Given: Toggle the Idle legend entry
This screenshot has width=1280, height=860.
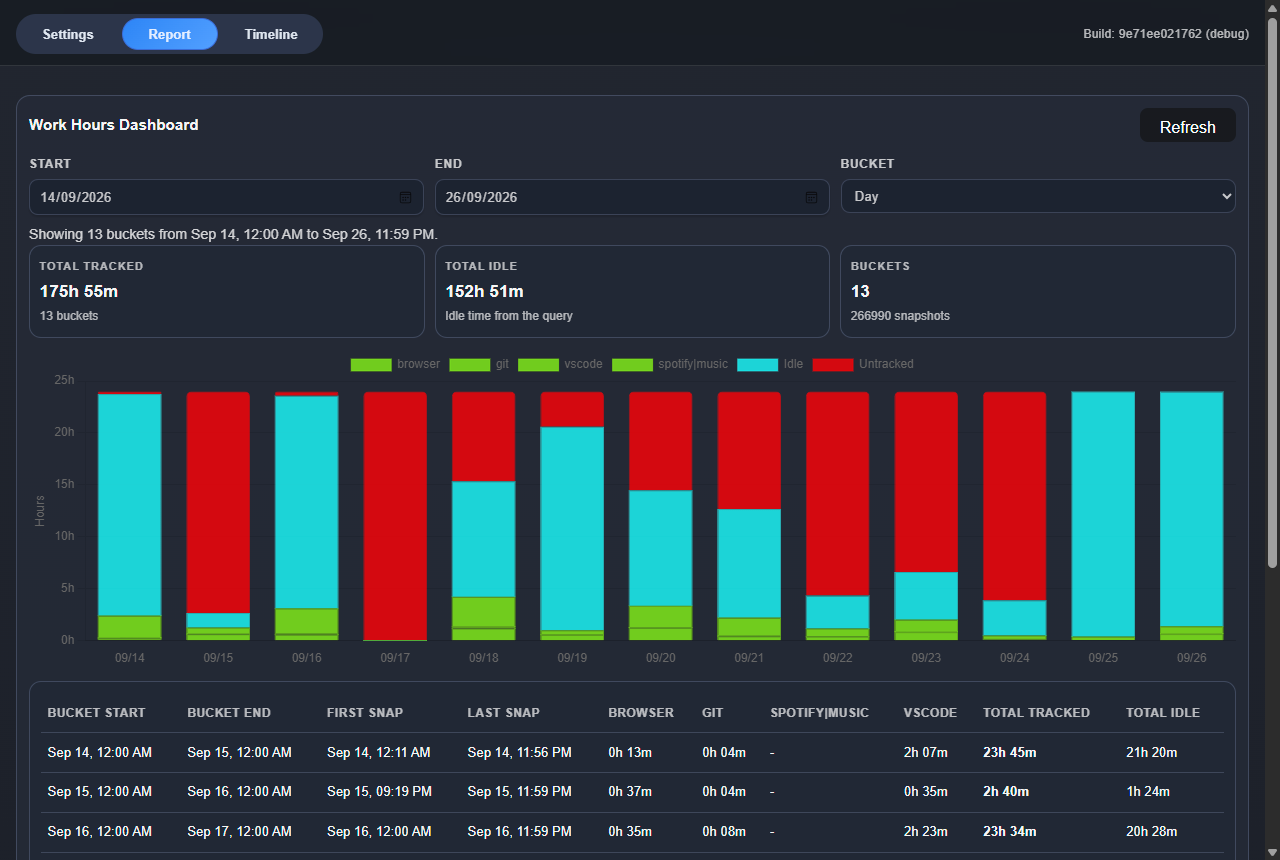Looking at the screenshot, I should click(x=770, y=364).
